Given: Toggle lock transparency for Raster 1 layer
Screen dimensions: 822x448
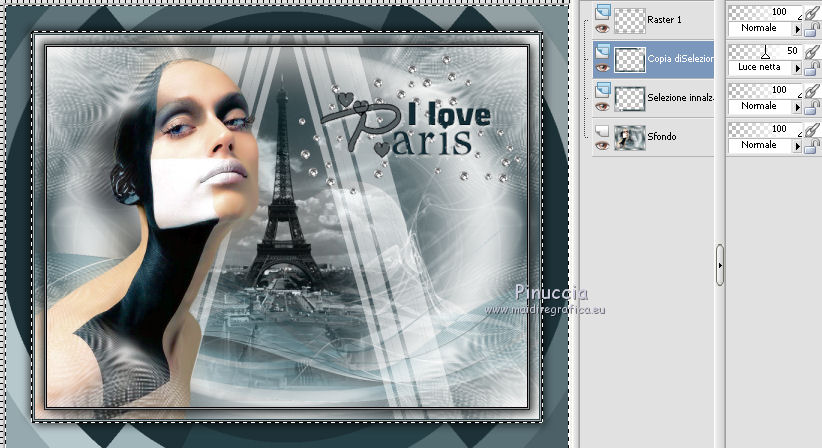Looking at the screenshot, I should [812, 29].
